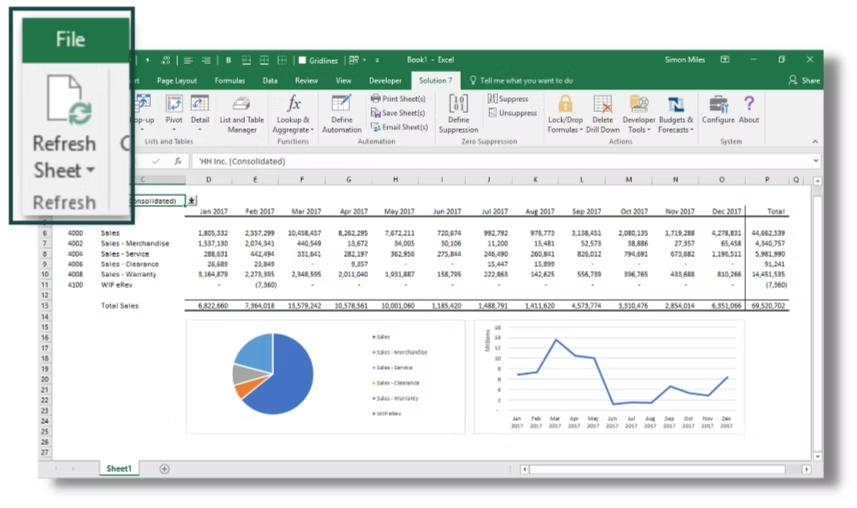Image resolution: width=857 pixels, height=508 pixels.
Task: Click total value 69,520,702
Action: click(x=768, y=306)
